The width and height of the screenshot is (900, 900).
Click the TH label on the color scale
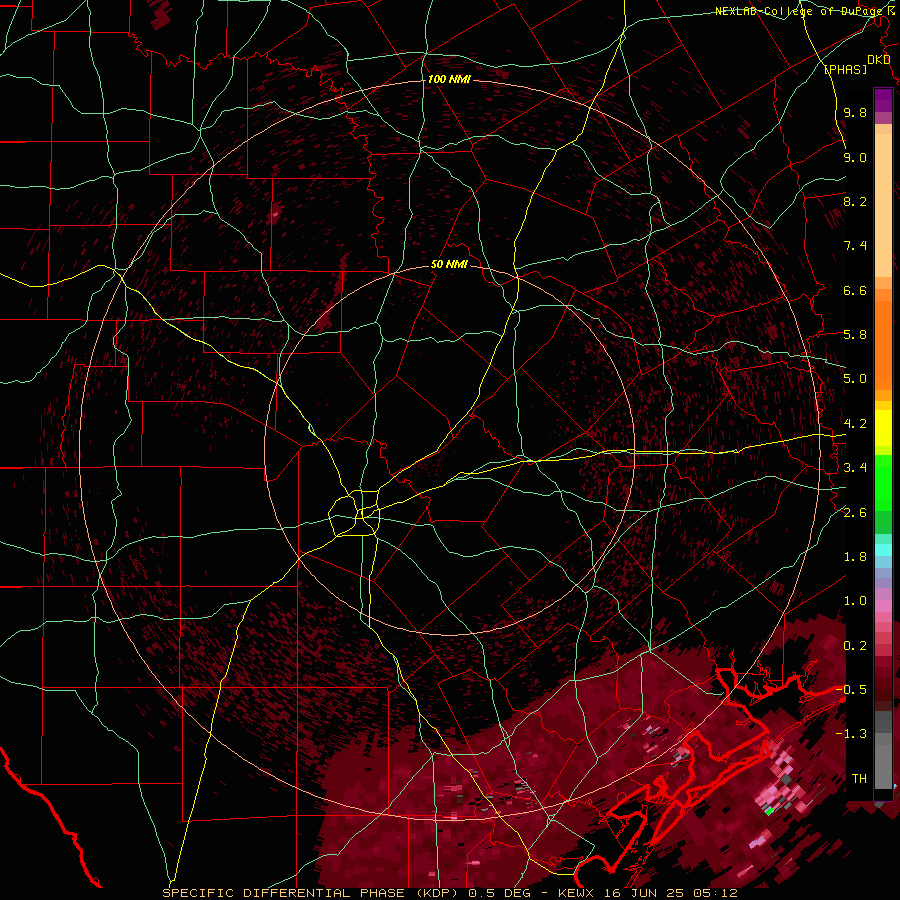coord(859,779)
